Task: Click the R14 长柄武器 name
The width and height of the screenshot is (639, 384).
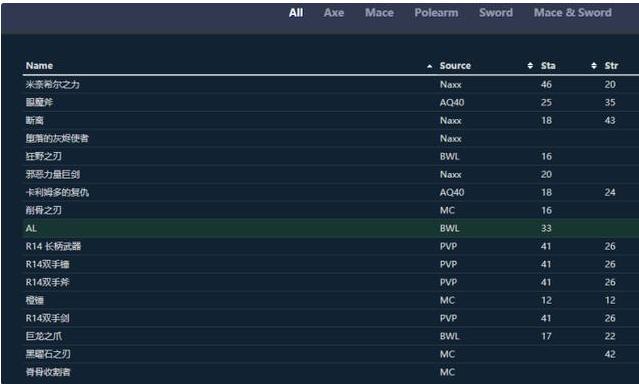Action: pyautogui.click(x=53, y=246)
